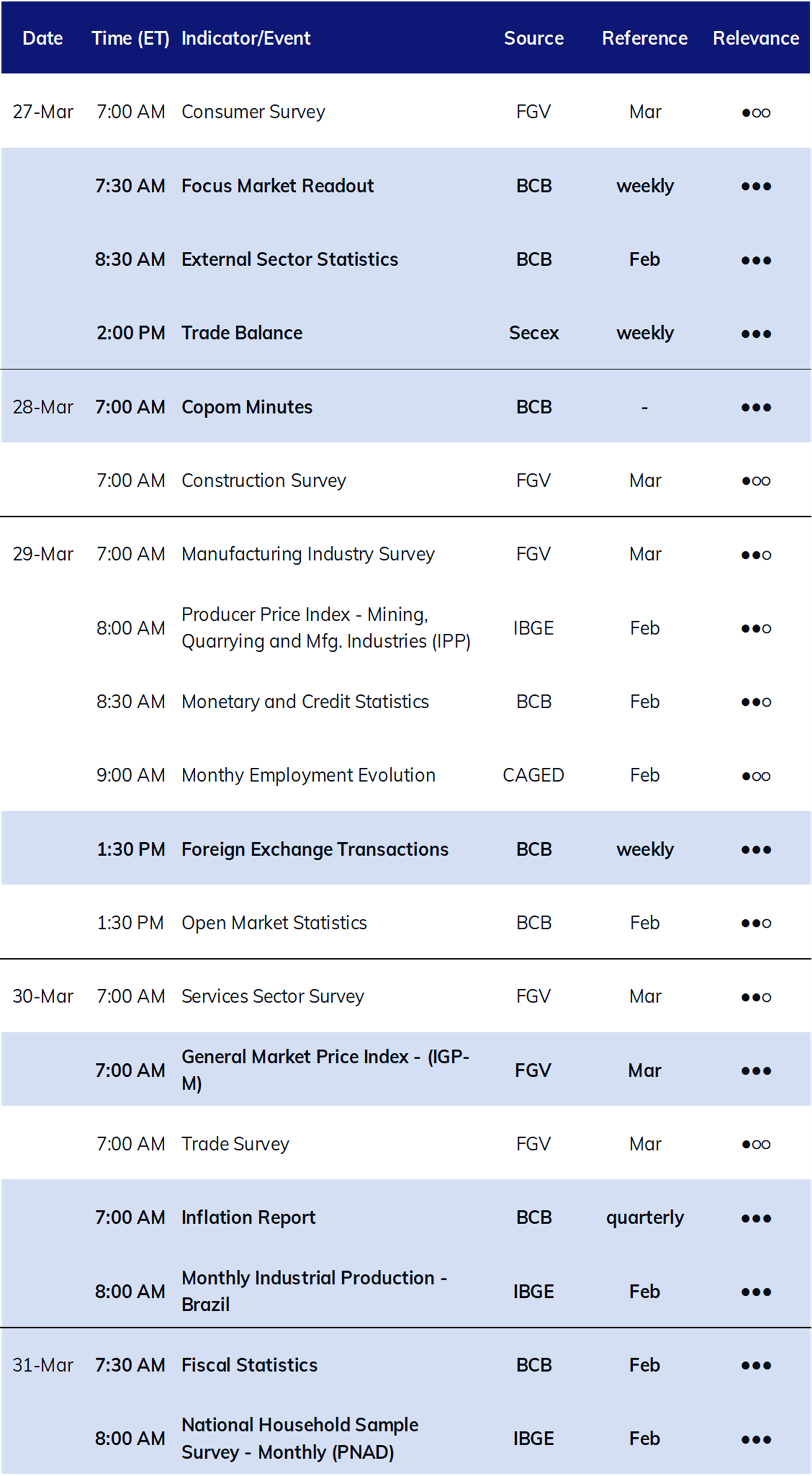Select the Foreign Exchange Transactions row

406,848
